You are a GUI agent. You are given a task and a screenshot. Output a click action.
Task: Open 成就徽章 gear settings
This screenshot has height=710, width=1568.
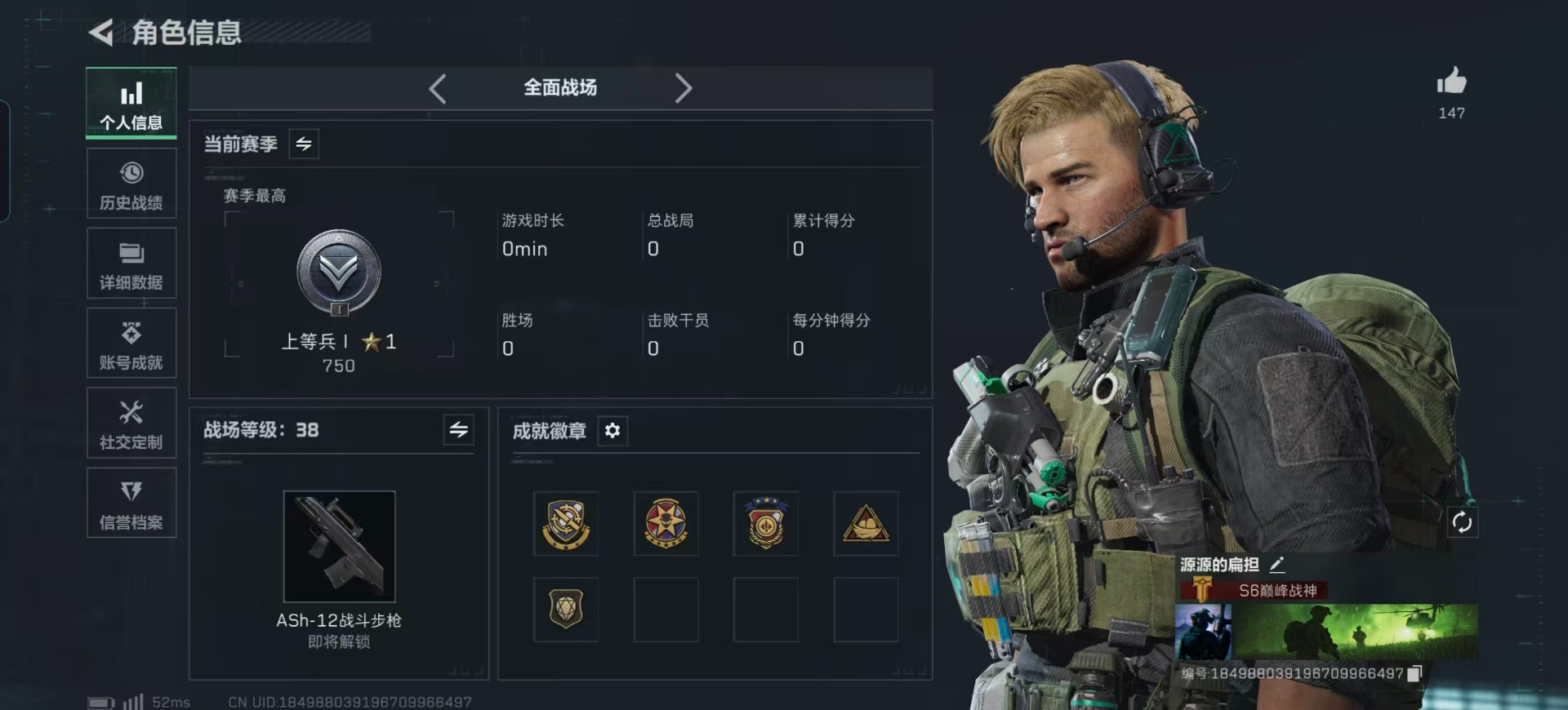pos(612,430)
